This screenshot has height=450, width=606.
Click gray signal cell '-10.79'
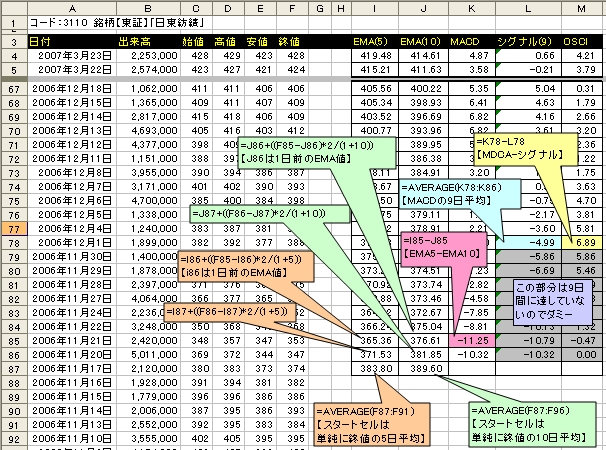tap(528, 341)
